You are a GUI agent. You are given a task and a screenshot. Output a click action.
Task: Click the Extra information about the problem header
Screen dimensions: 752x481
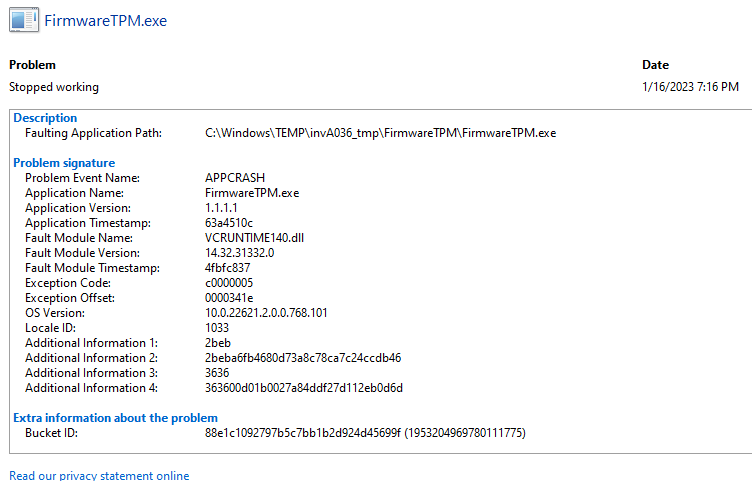pos(115,418)
